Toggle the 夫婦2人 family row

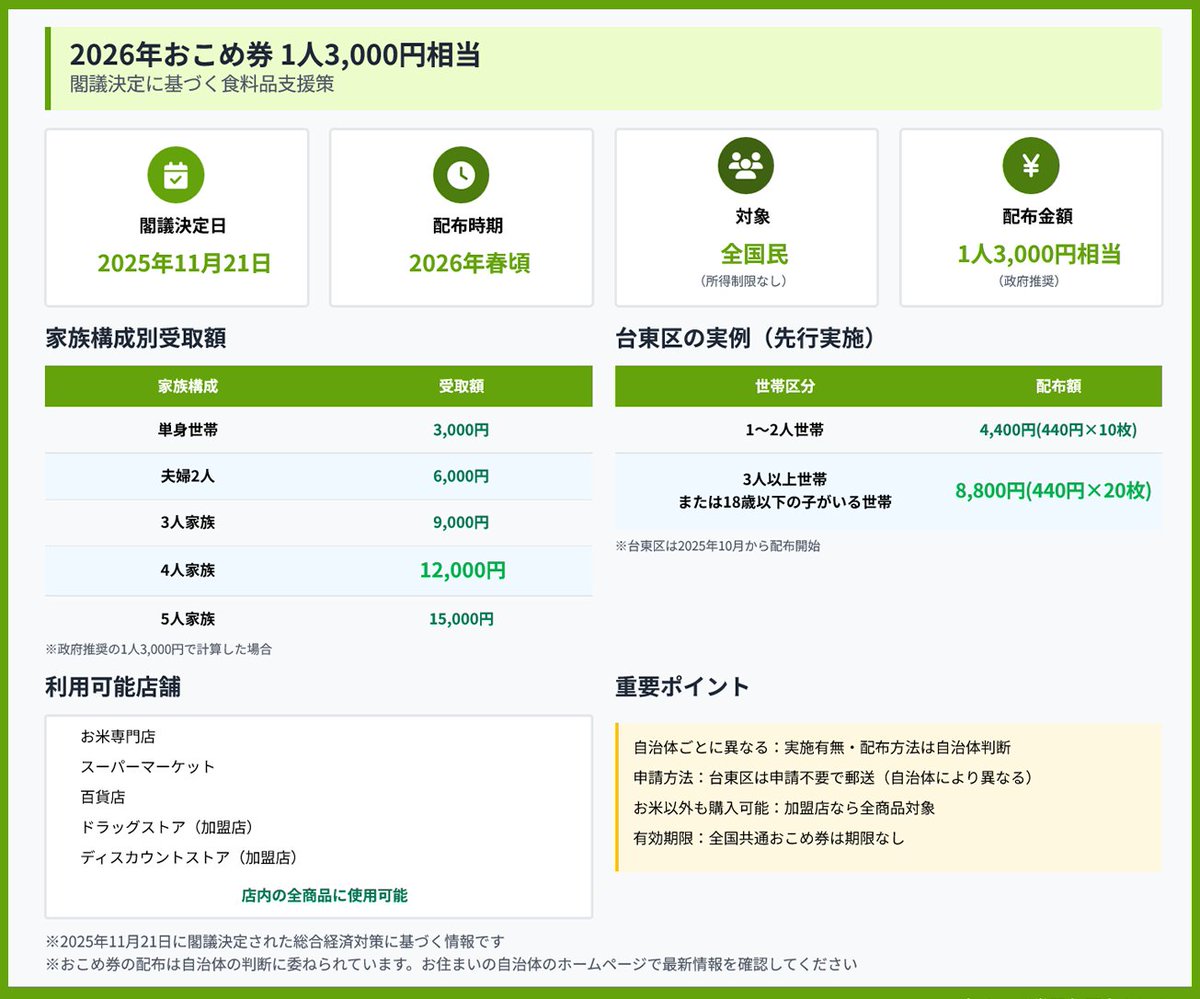(x=318, y=476)
